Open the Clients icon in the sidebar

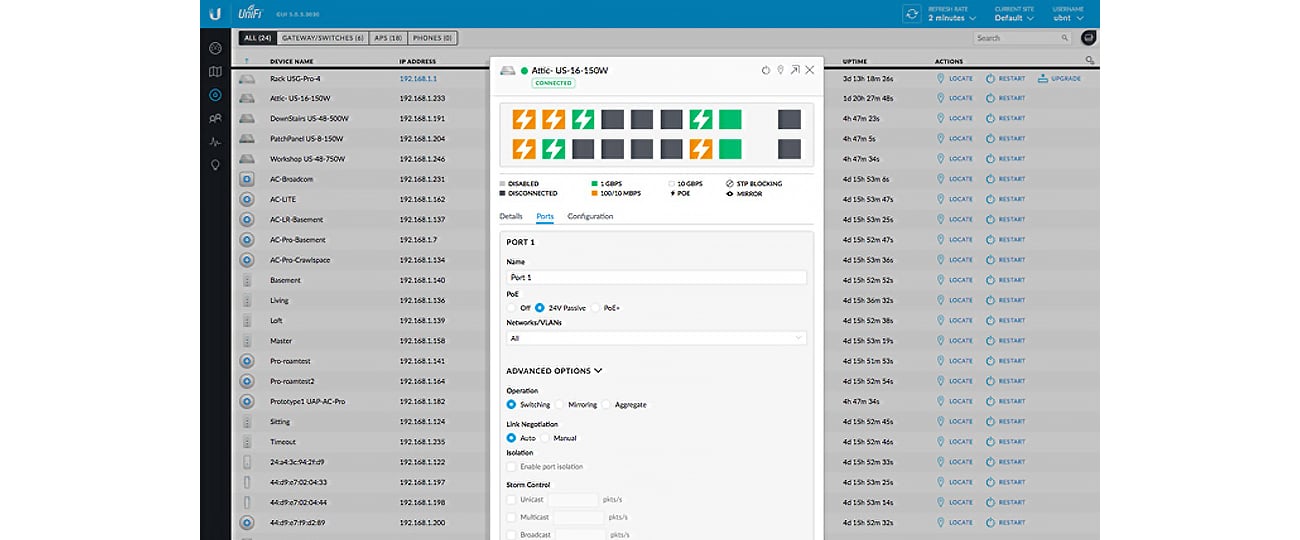click(215, 118)
